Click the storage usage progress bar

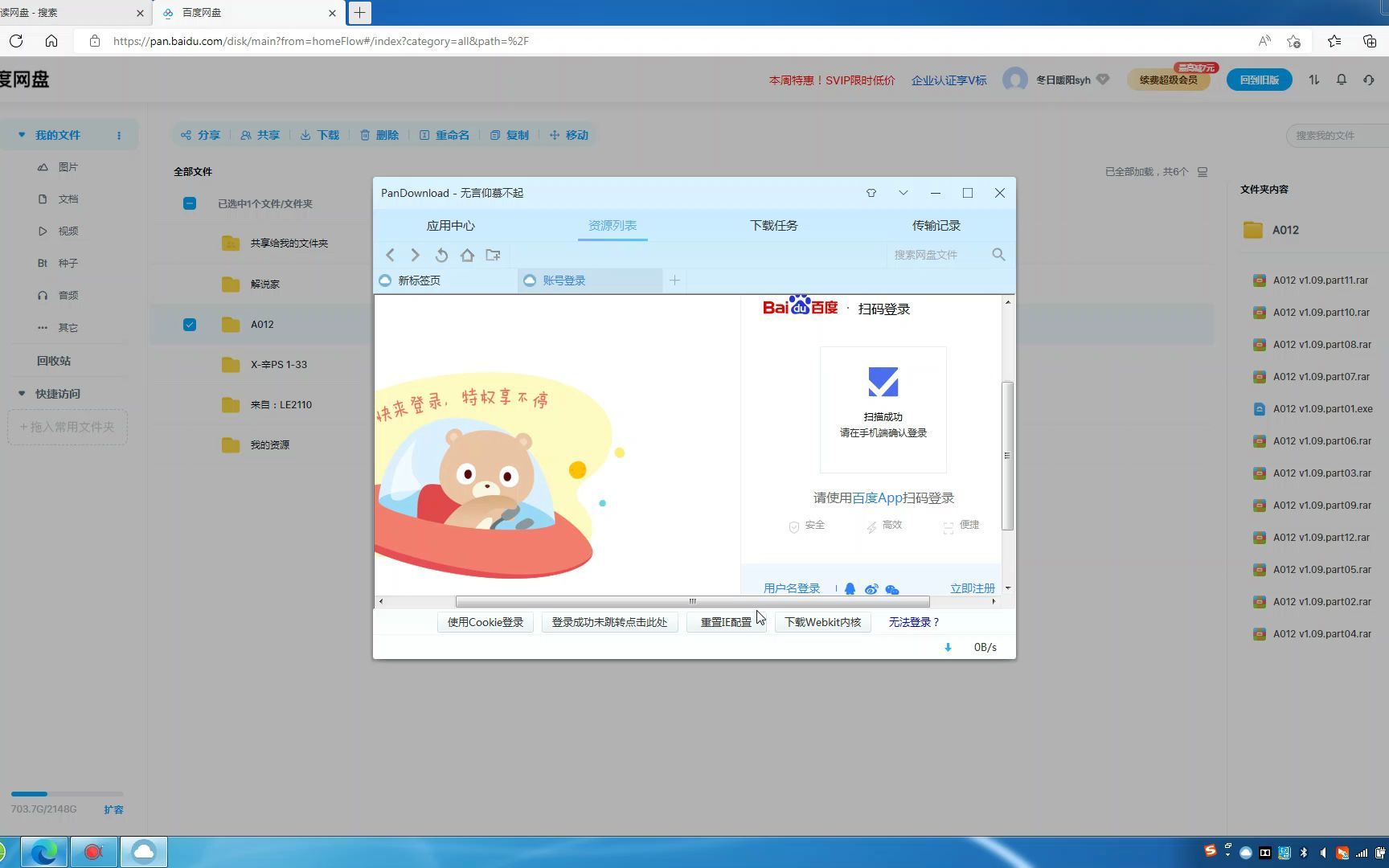tap(68, 794)
